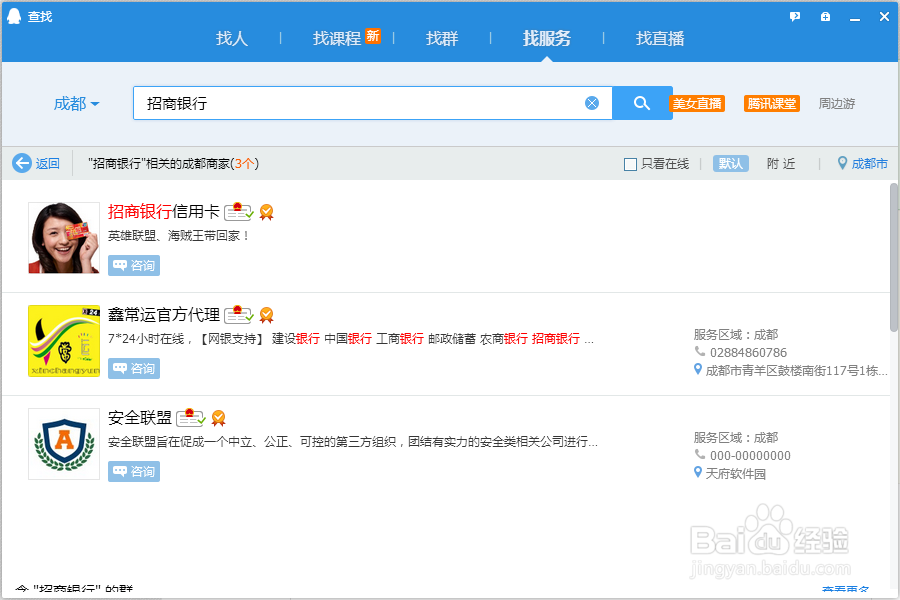Click the description 英雄联盟、海贼王带回家！

pos(179,235)
